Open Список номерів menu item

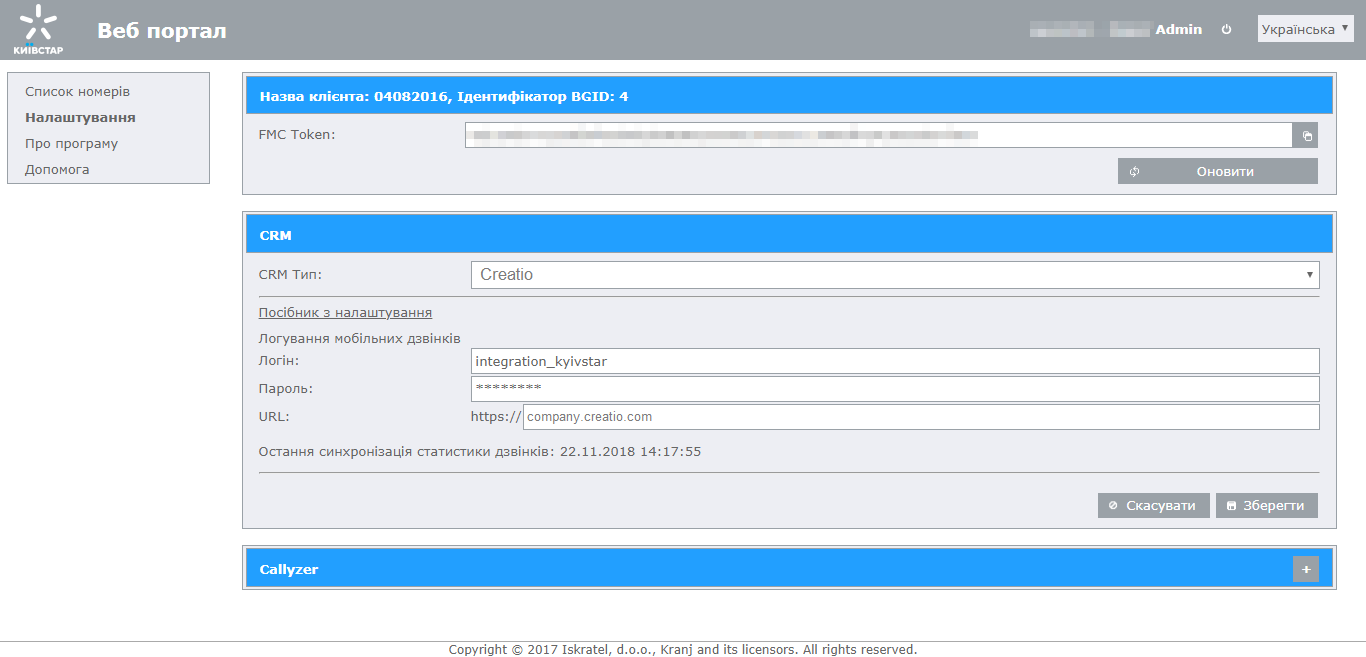tap(77, 91)
